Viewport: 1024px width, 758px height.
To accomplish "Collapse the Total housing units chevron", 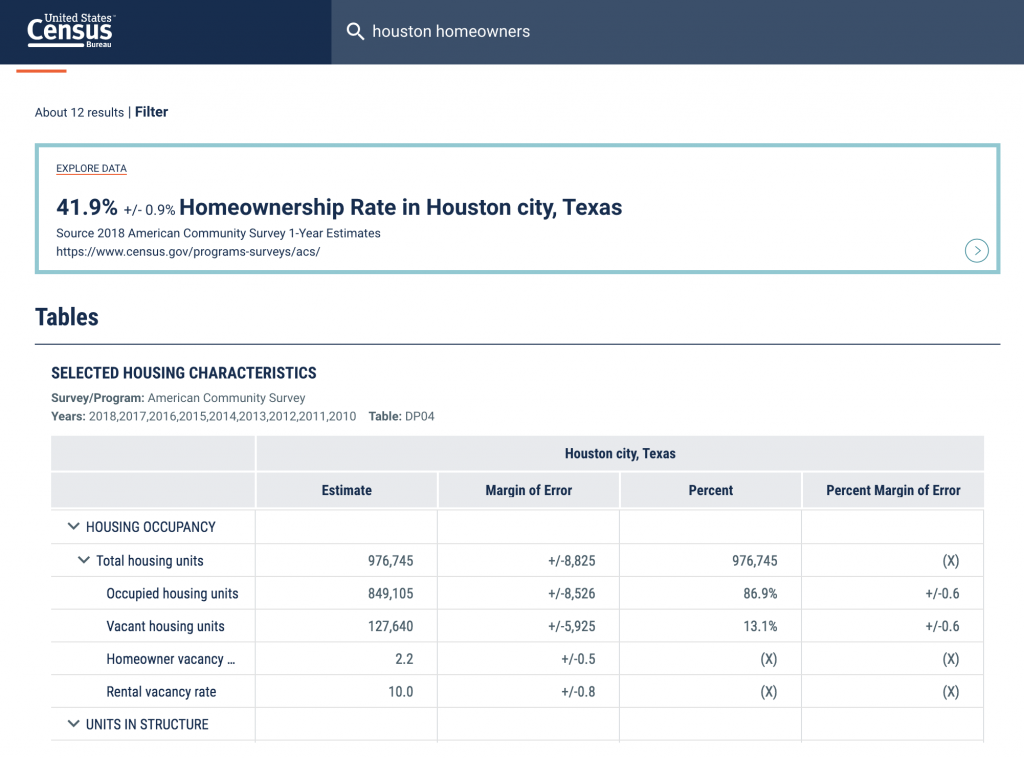I will [x=84, y=560].
